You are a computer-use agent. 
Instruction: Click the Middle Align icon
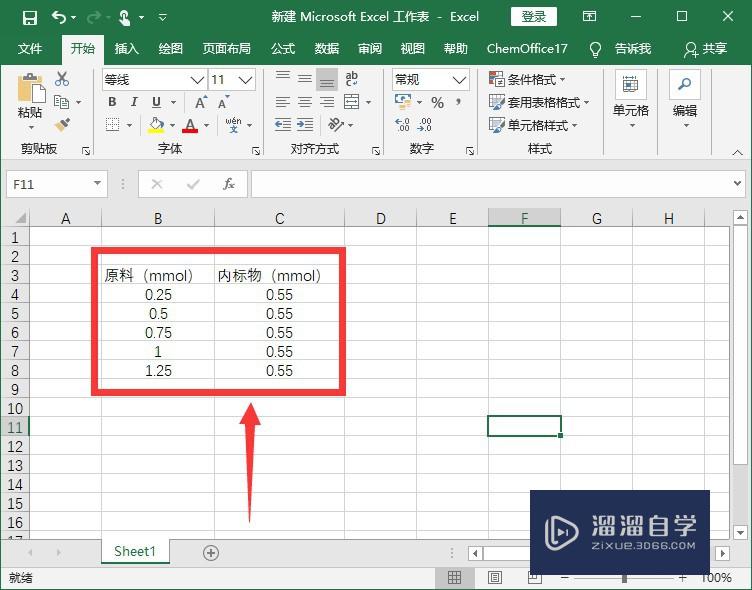(x=305, y=78)
